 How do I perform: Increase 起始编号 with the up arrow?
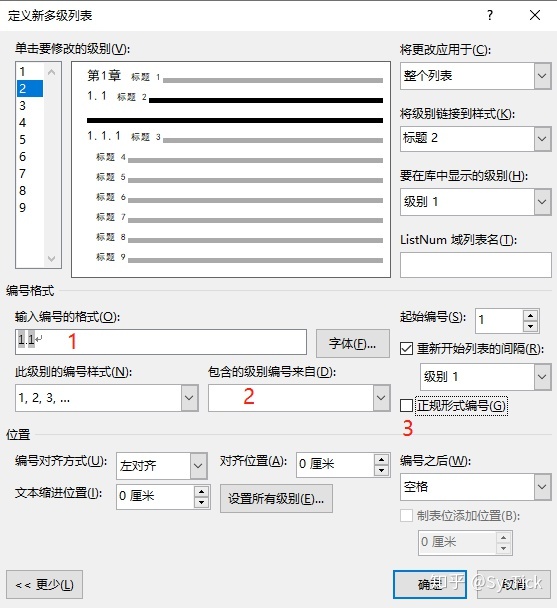click(x=530, y=315)
